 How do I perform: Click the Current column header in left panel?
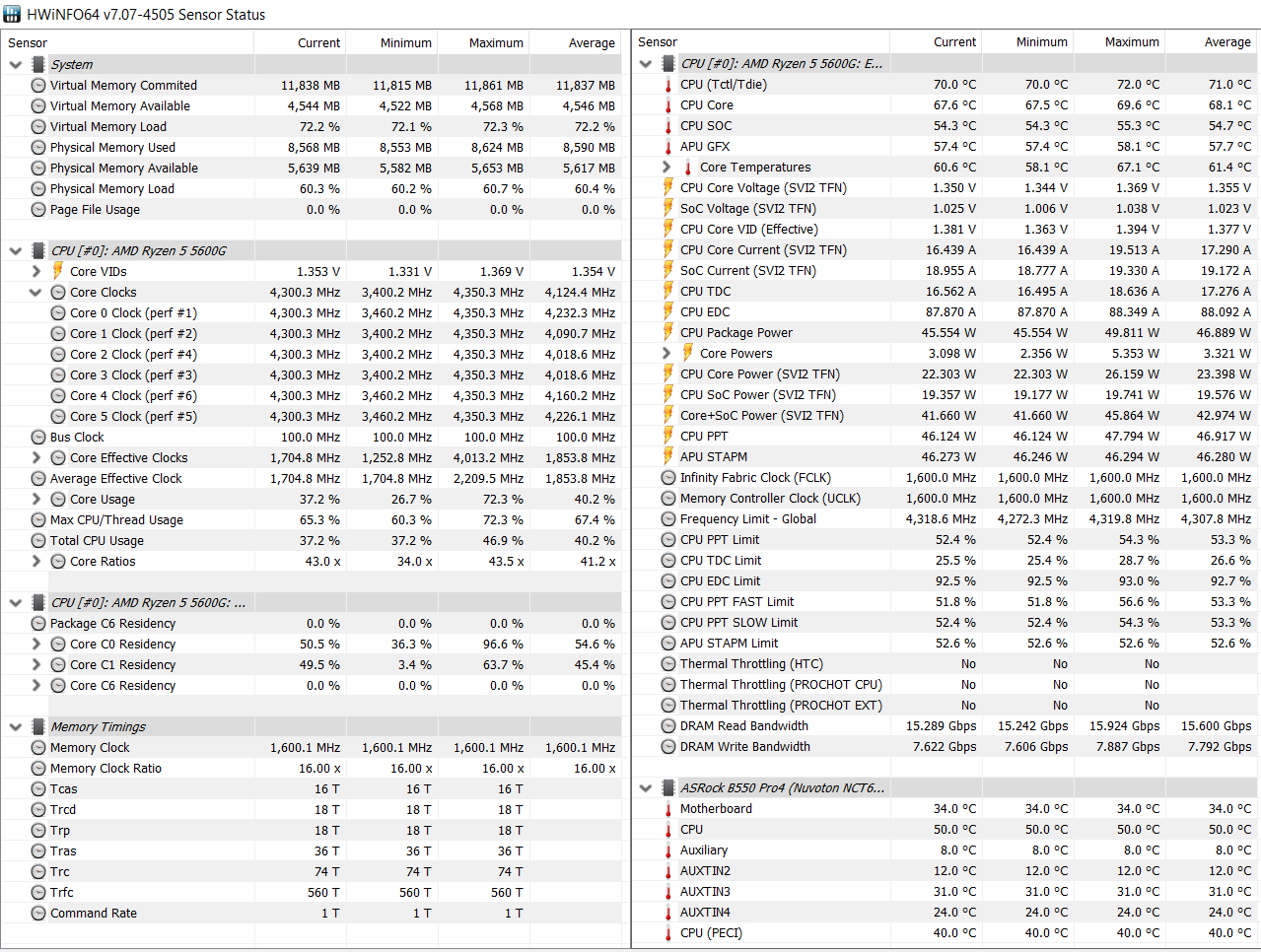[x=300, y=42]
